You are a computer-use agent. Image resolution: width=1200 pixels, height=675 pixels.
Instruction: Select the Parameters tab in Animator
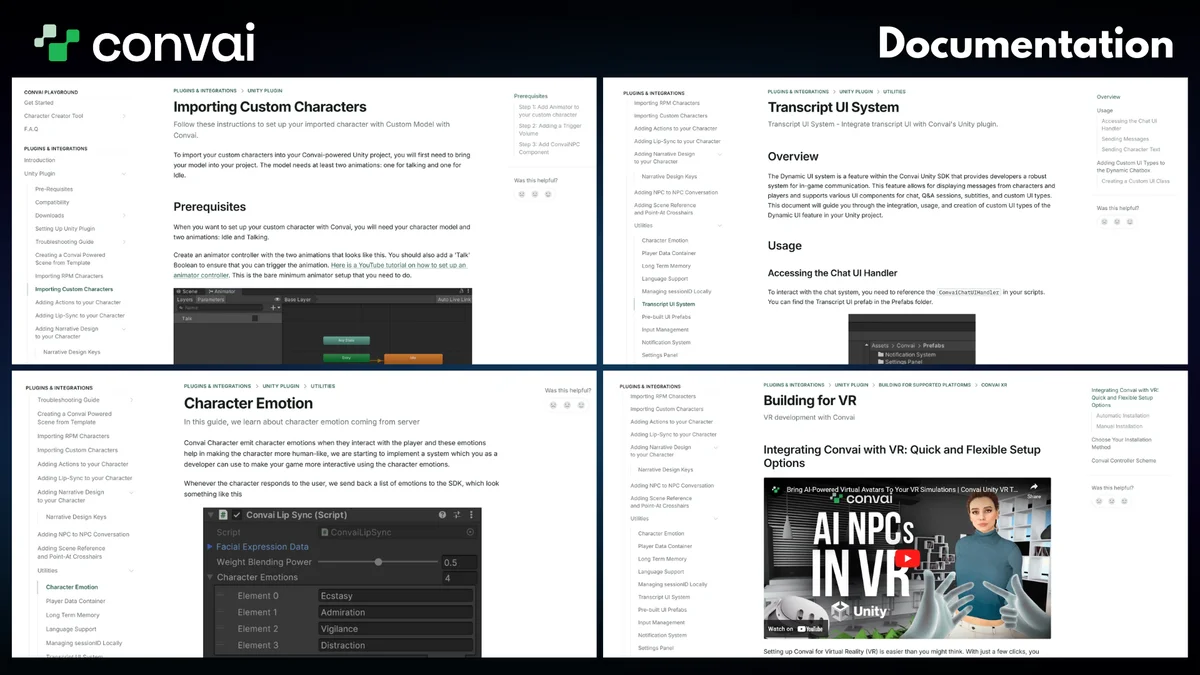tap(211, 299)
